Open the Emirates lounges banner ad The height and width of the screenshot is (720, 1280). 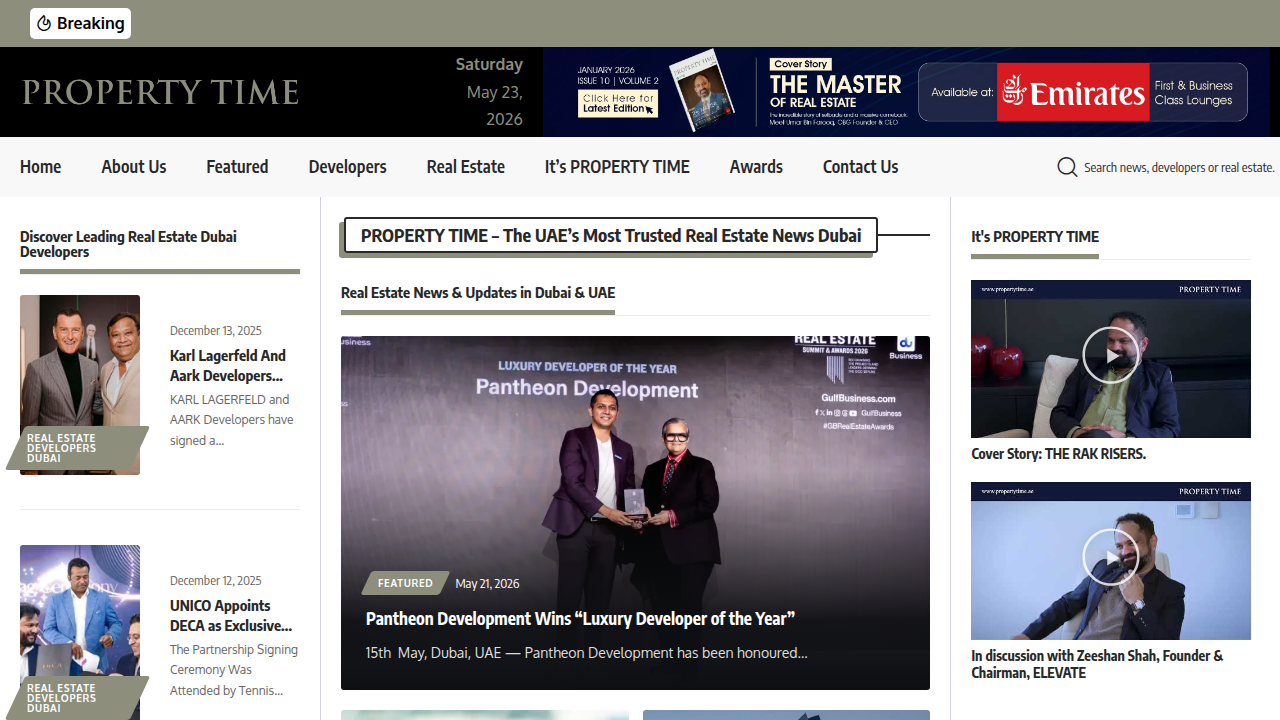click(1083, 92)
